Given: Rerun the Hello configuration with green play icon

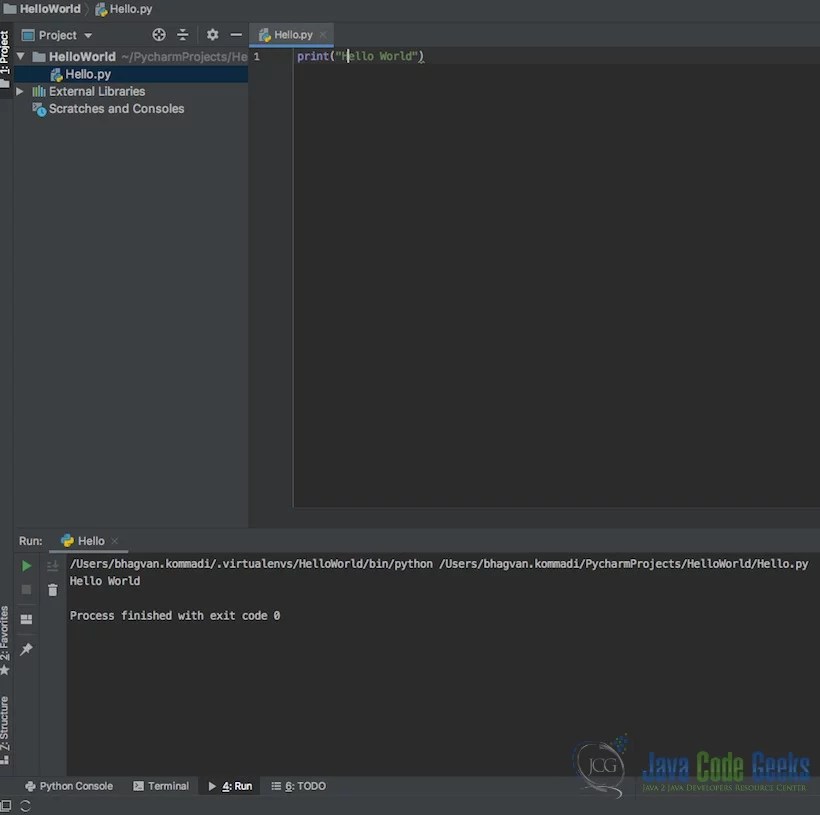Looking at the screenshot, I should point(25,564).
